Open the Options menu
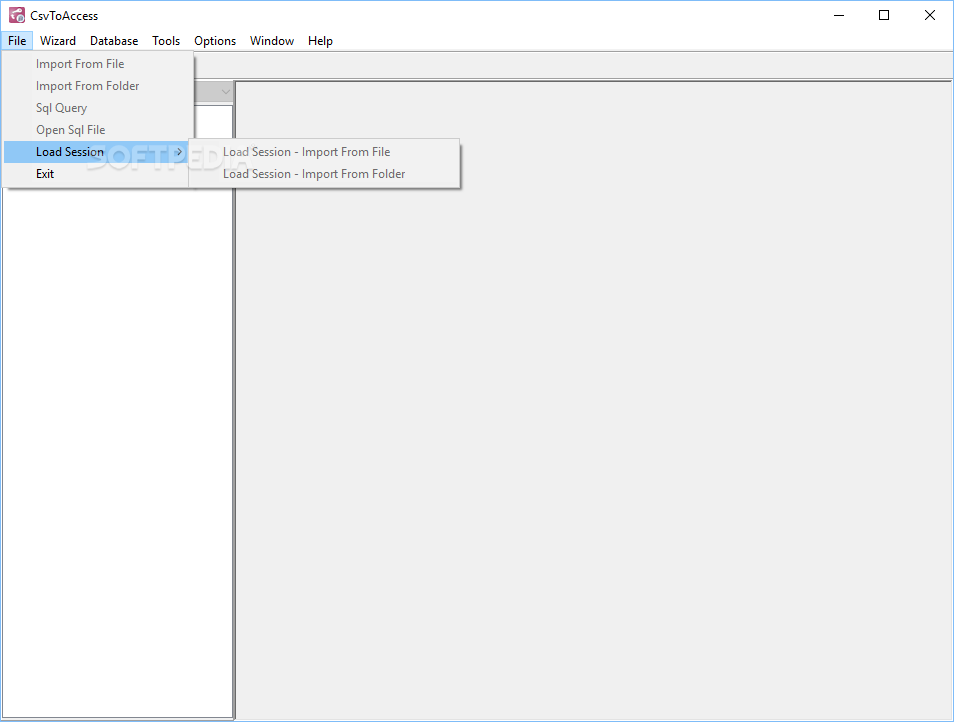954x722 pixels. (215, 41)
